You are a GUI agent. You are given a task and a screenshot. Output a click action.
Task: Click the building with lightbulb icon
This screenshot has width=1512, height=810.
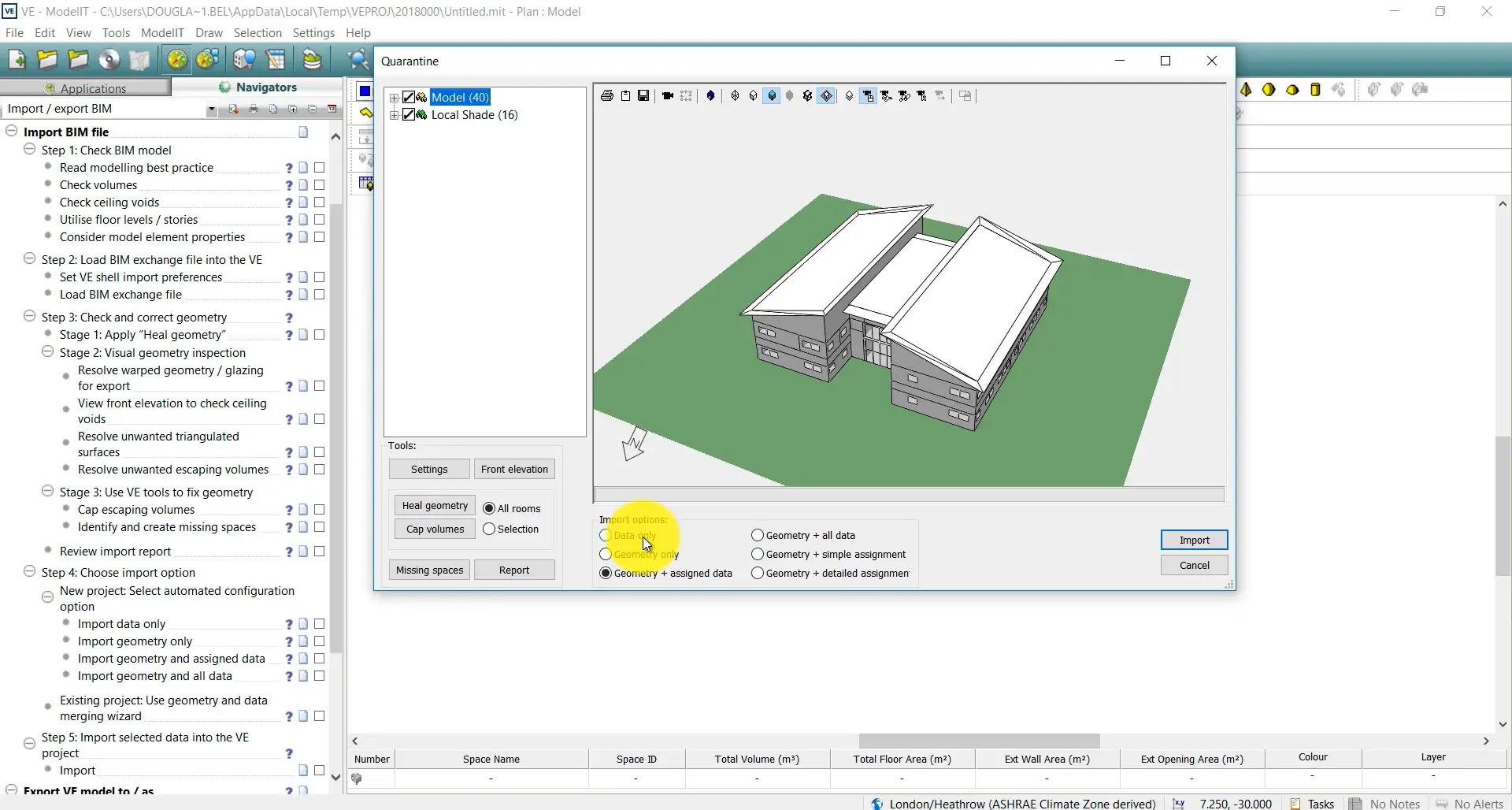point(245,60)
